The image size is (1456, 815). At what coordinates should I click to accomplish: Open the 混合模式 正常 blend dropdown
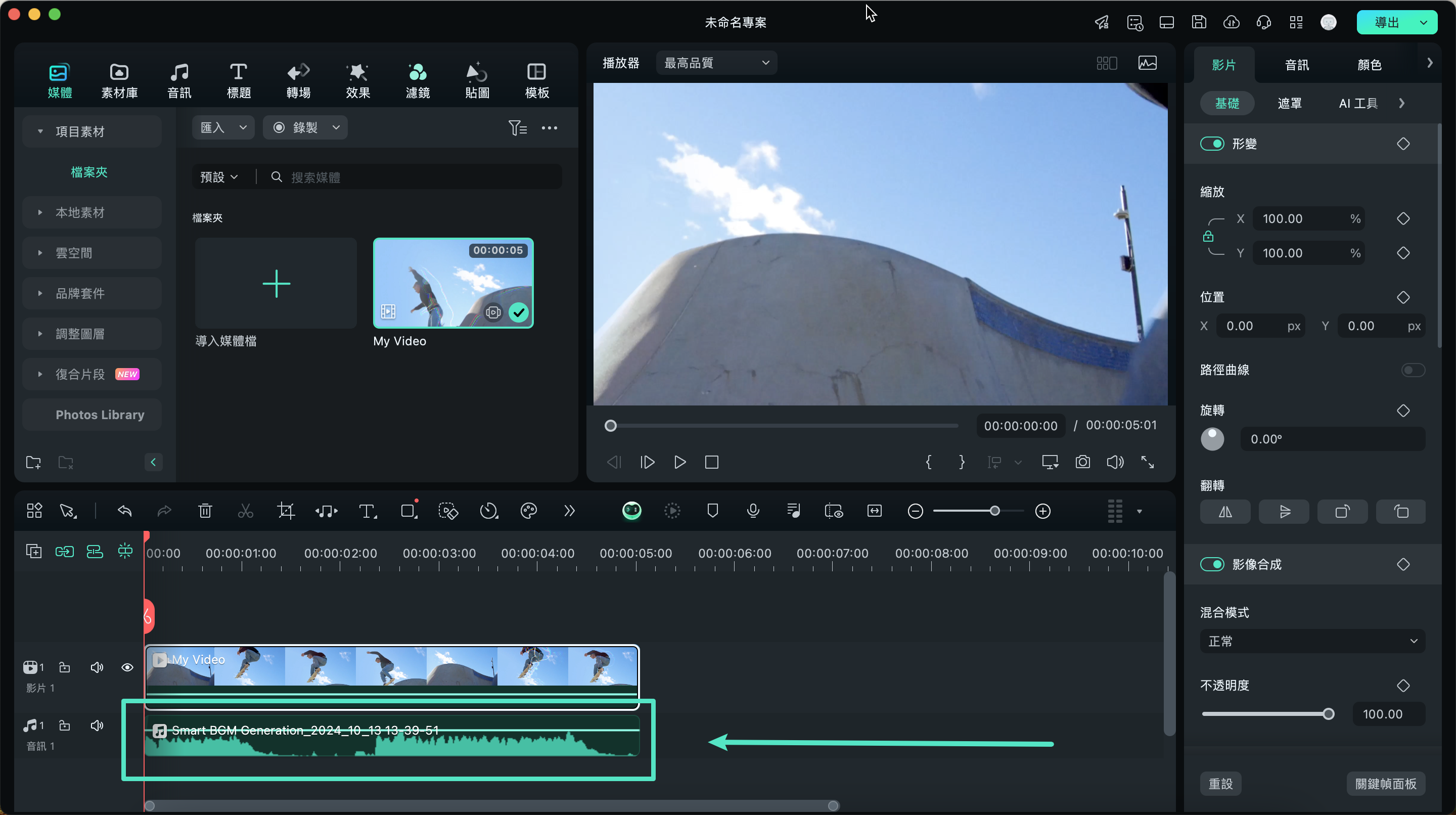click(1312, 642)
